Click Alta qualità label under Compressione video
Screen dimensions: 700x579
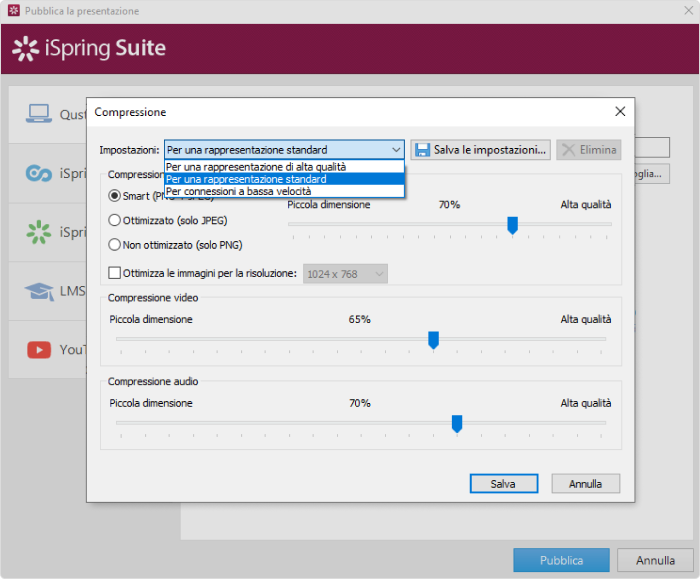pyautogui.click(x=586, y=320)
